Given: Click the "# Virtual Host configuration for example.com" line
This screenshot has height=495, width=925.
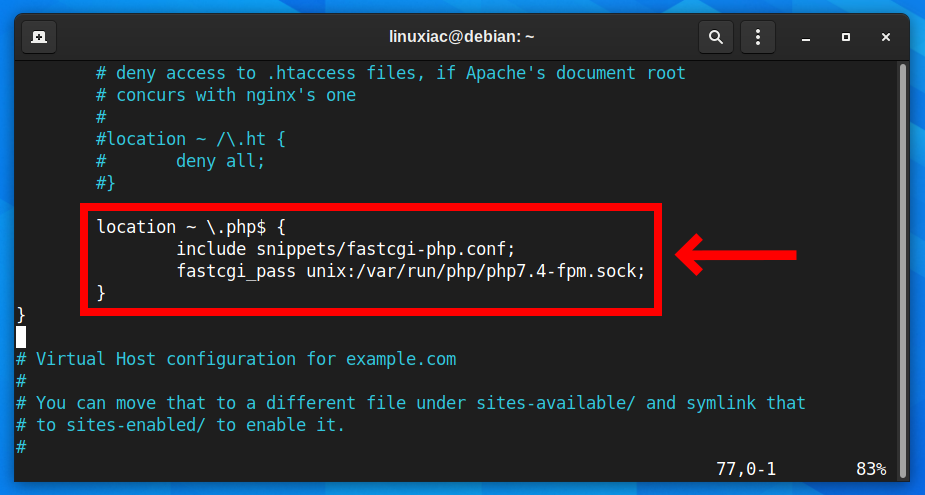Looking at the screenshot, I should [236, 359].
